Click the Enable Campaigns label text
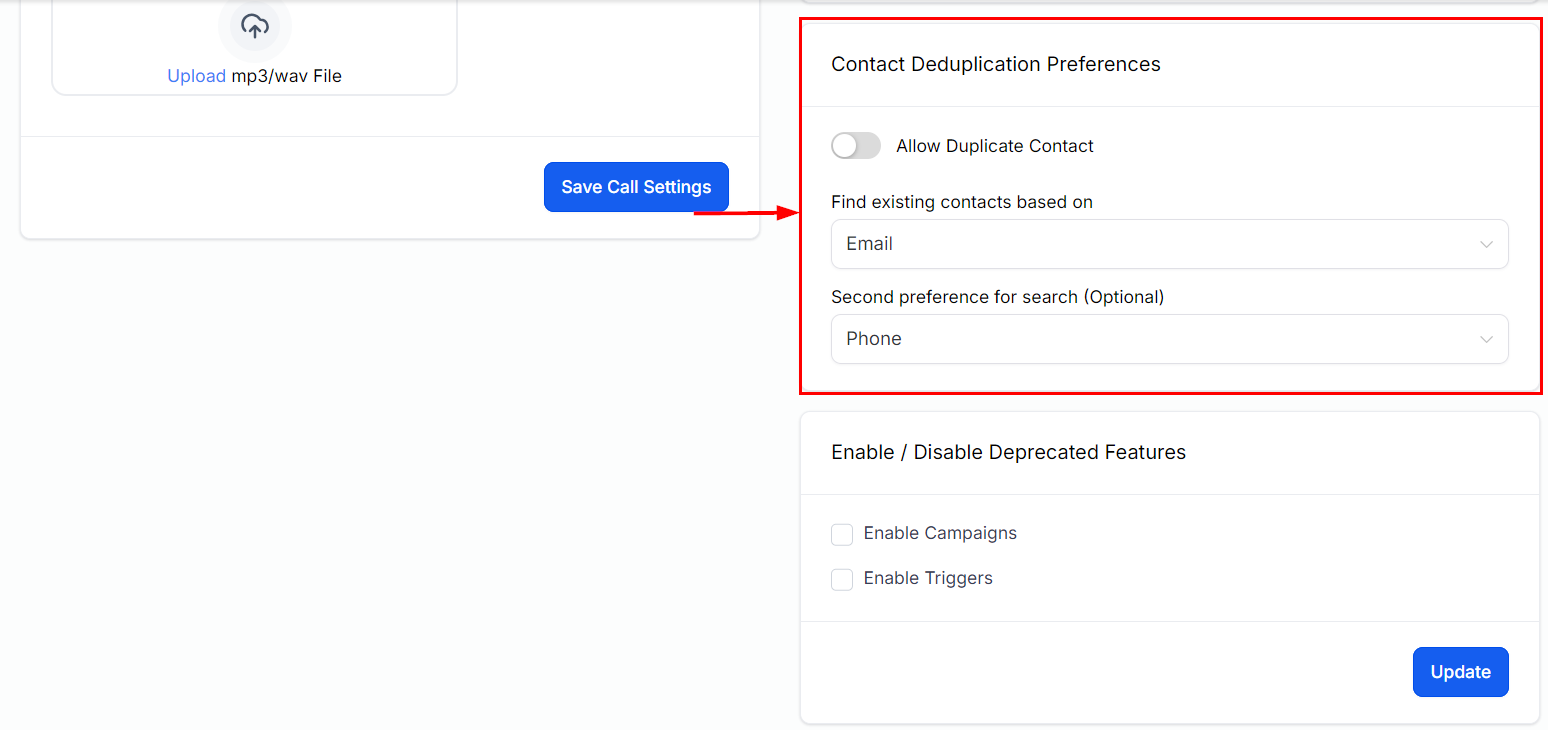Image resolution: width=1548 pixels, height=730 pixels. 940,533
